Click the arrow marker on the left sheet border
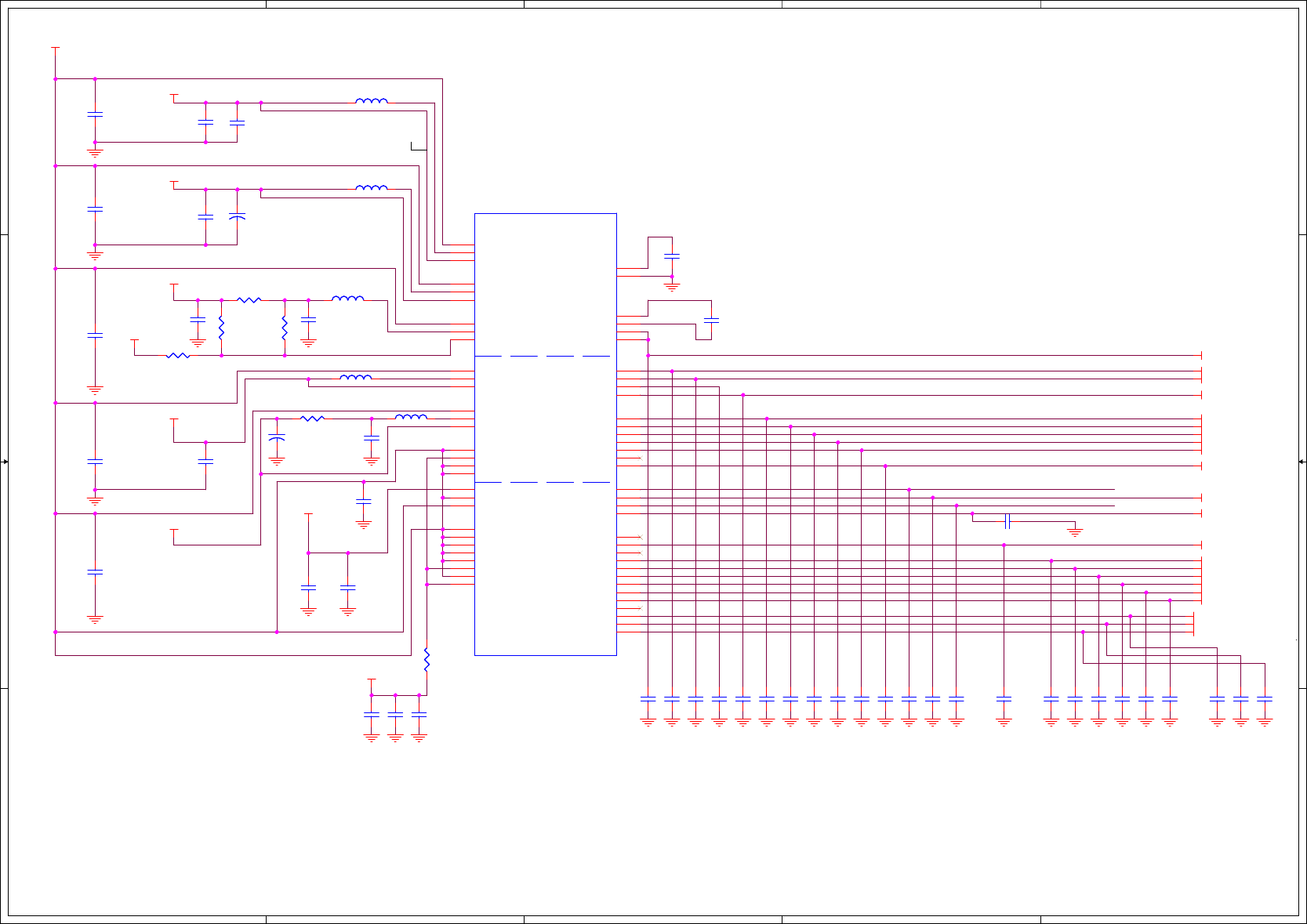 click(x=5, y=462)
